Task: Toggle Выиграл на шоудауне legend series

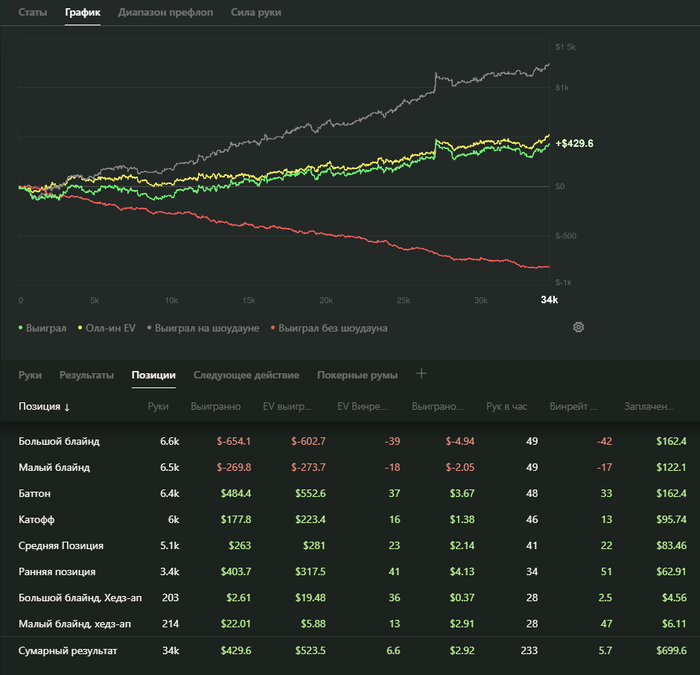Action: tap(203, 328)
